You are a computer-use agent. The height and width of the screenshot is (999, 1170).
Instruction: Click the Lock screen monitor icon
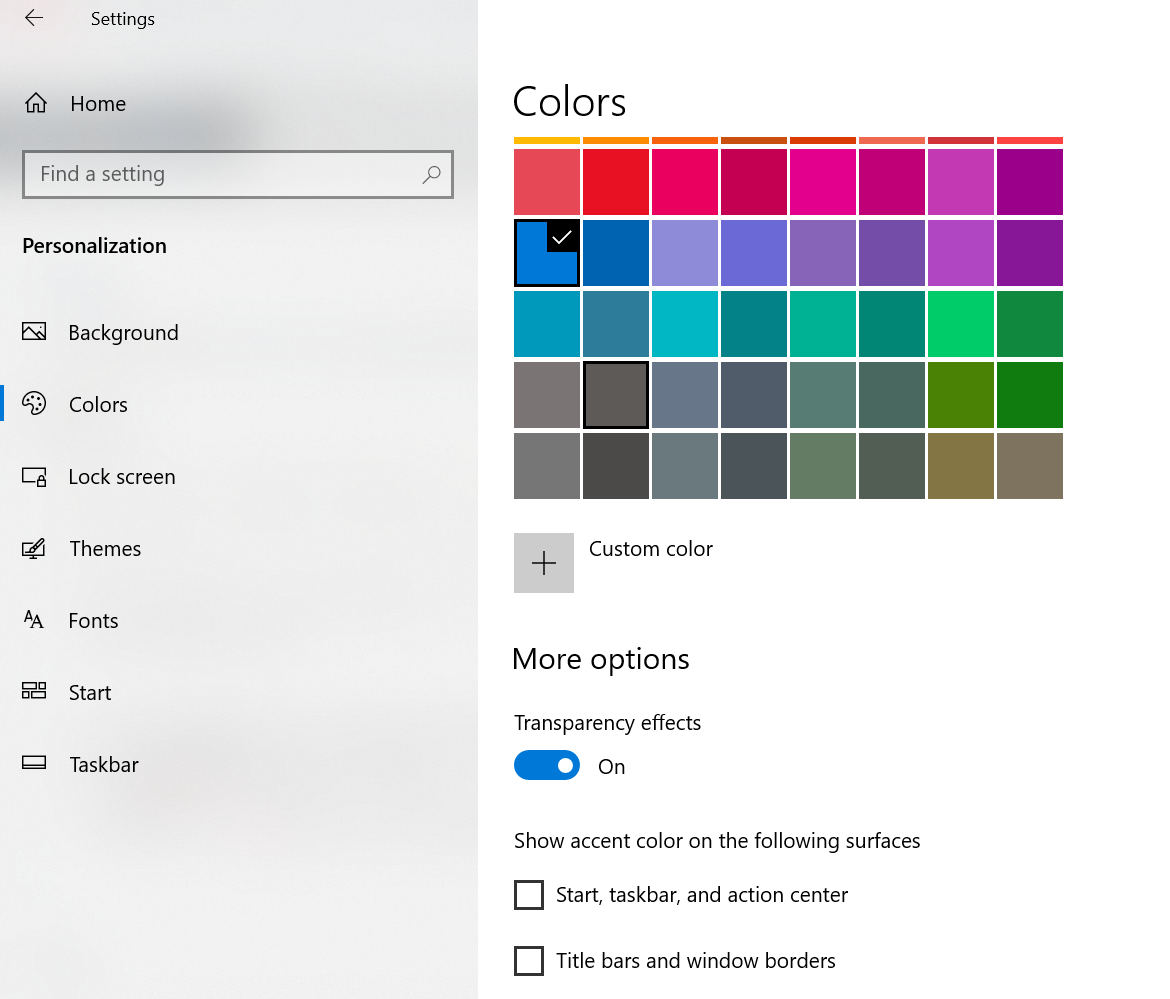point(34,477)
